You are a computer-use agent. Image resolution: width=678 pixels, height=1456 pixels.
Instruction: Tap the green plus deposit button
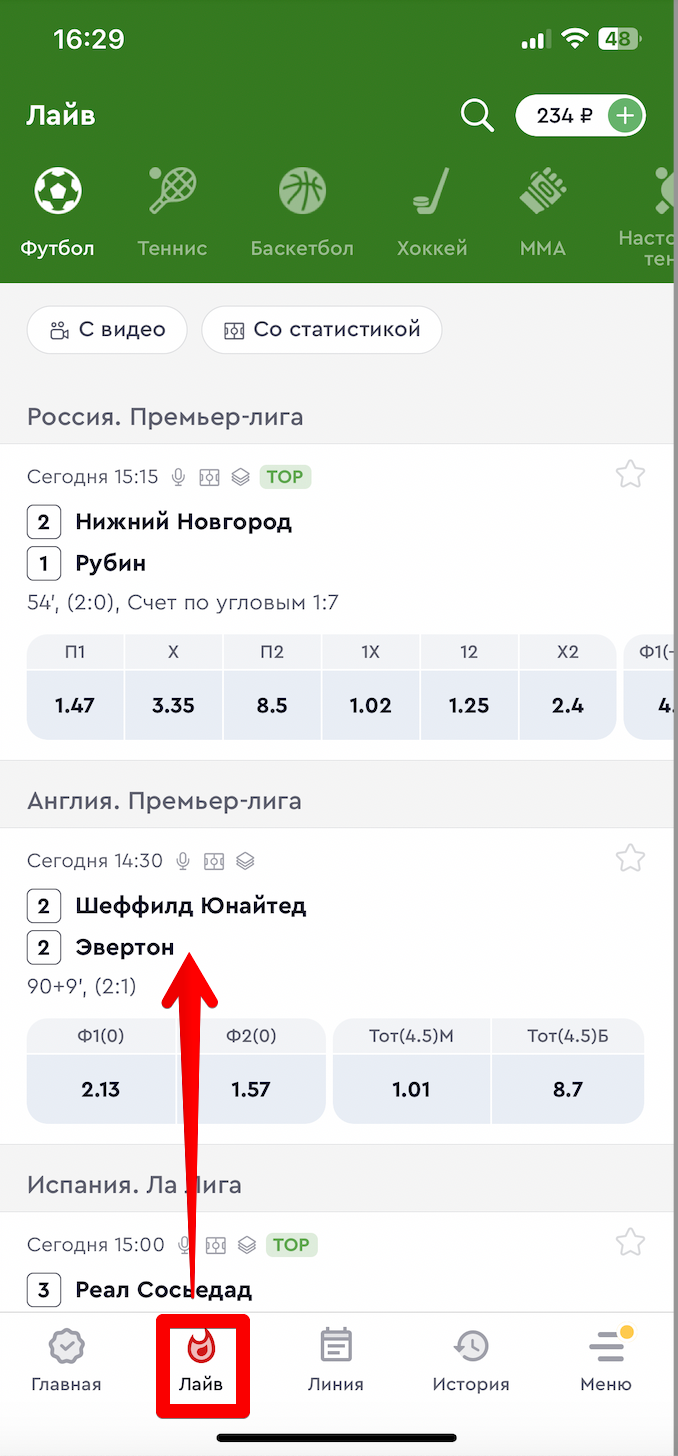pyautogui.click(x=626, y=116)
